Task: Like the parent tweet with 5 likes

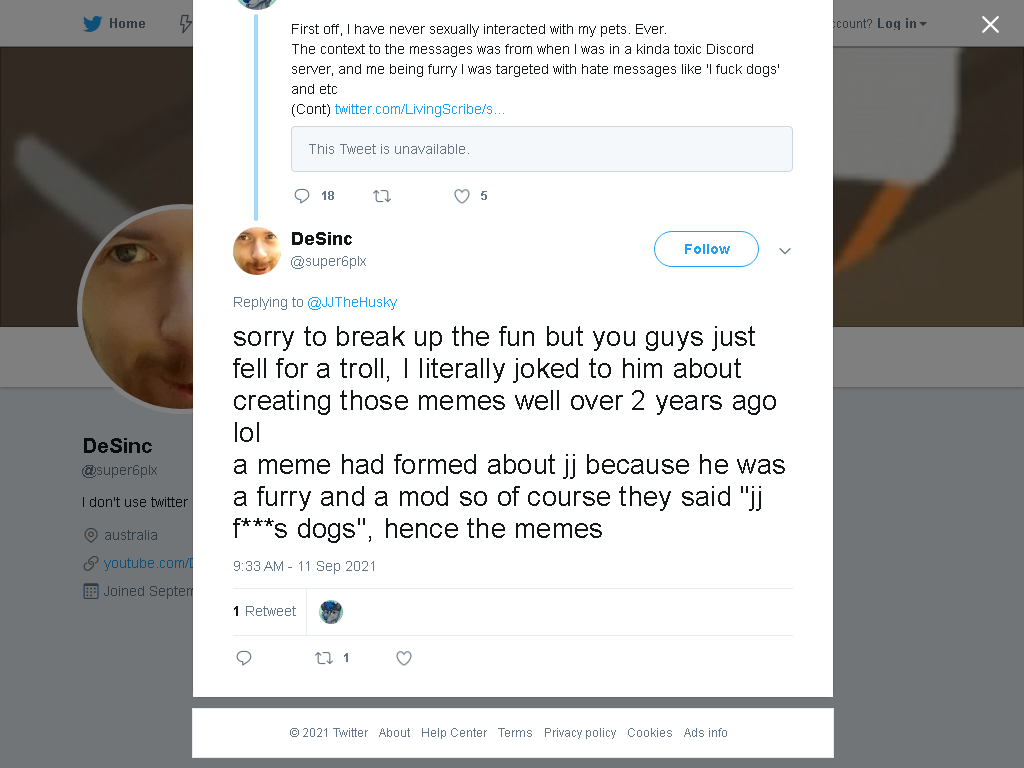Action: coord(462,196)
